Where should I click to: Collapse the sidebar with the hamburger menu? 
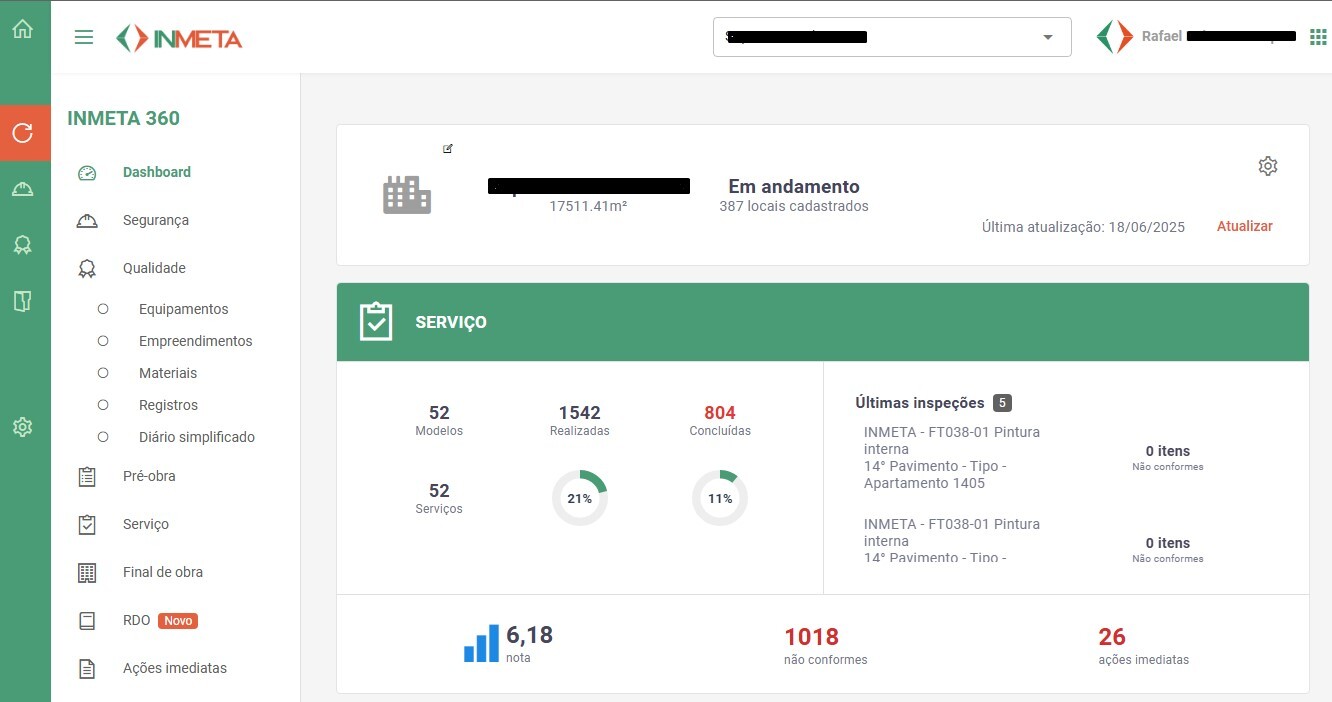pyautogui.click(x=84, y=36)
